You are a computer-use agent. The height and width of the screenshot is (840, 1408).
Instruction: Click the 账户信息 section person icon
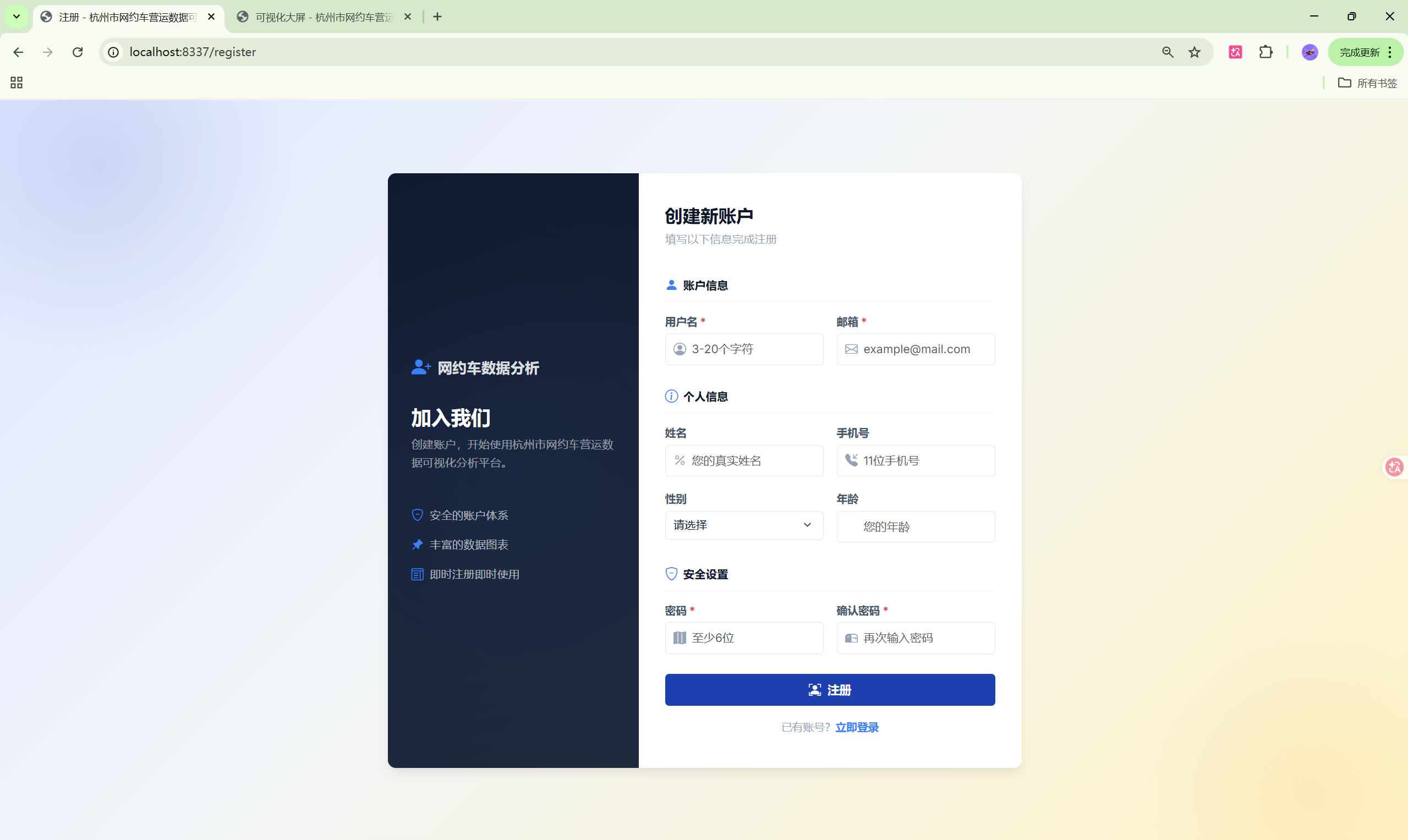tap(671, 285)
